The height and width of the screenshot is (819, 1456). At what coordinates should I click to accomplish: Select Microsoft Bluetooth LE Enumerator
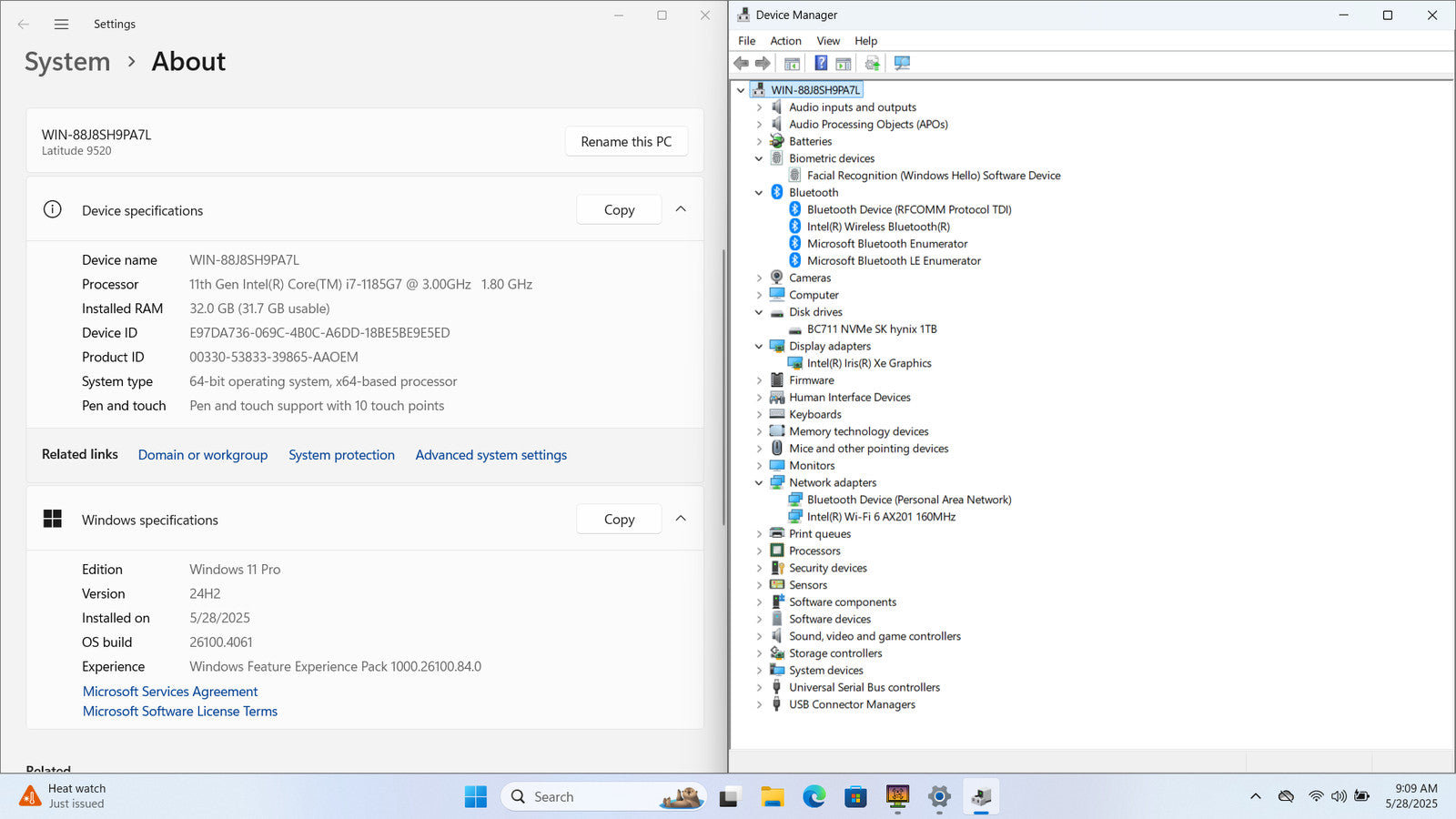[x=894, y=261]
